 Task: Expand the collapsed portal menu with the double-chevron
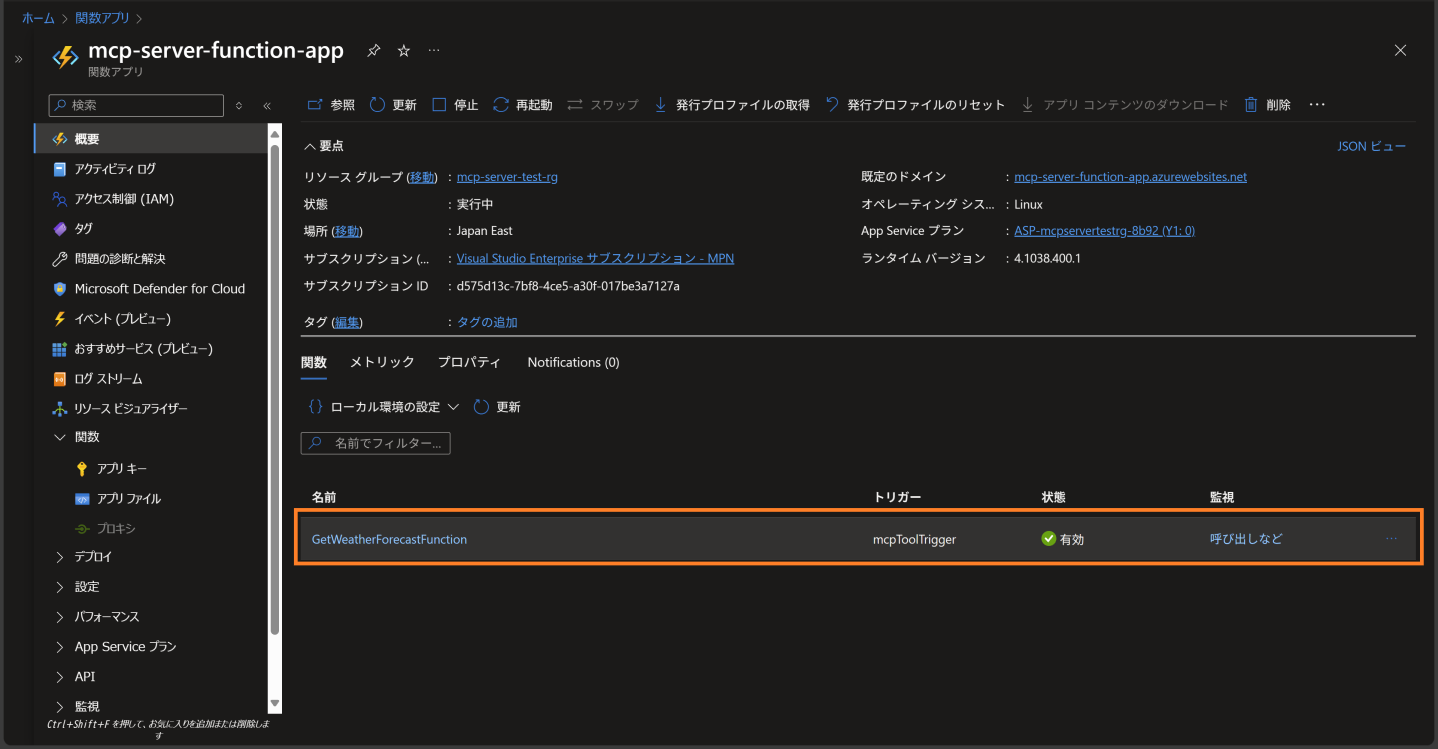(18, 60)
